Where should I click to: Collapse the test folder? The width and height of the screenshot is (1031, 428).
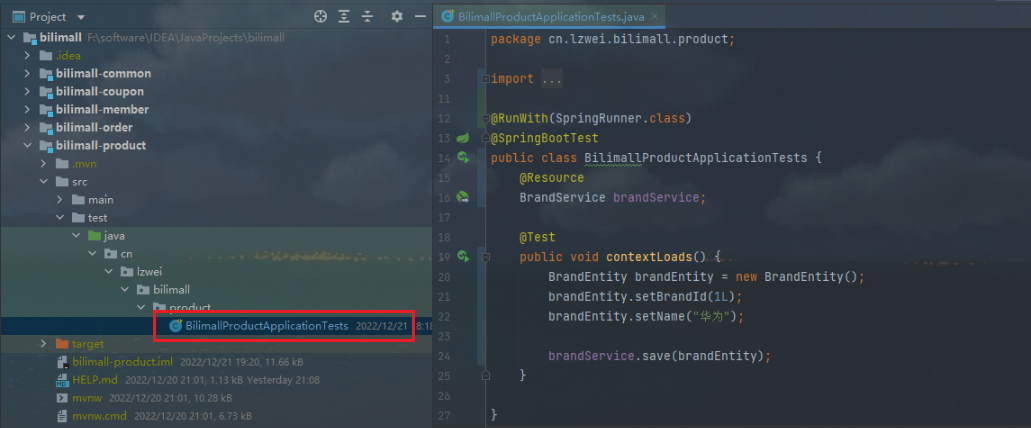(x=59, y=218)
